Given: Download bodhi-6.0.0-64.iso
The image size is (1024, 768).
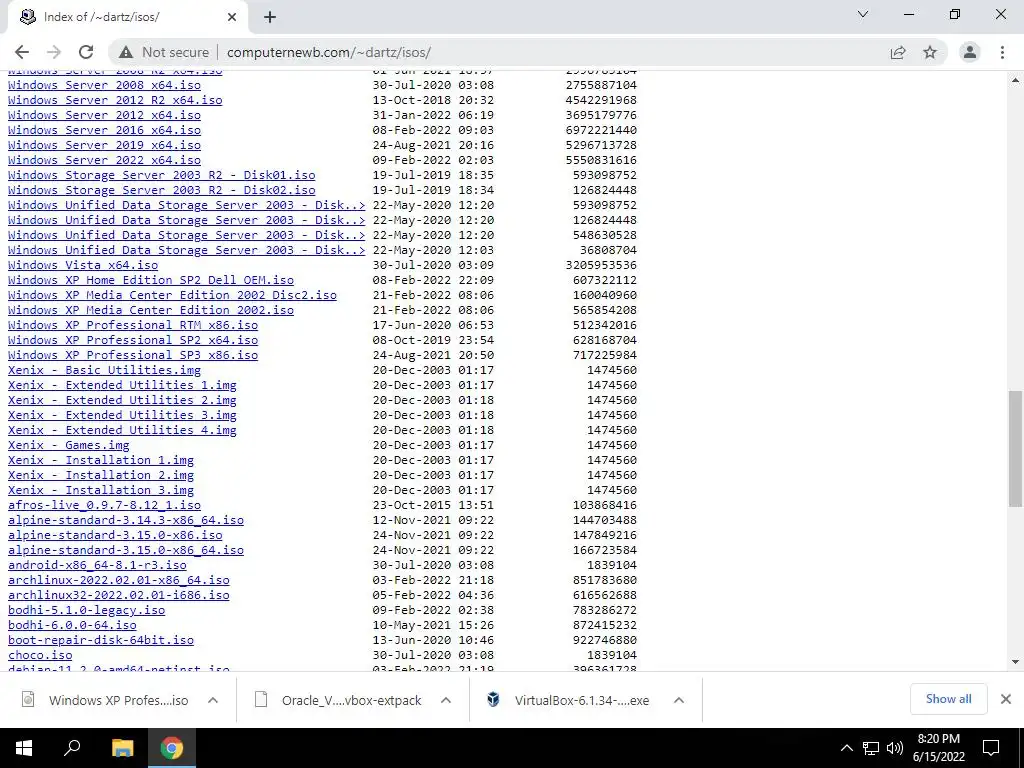Looking at the screenshot, I should (72, 626).
